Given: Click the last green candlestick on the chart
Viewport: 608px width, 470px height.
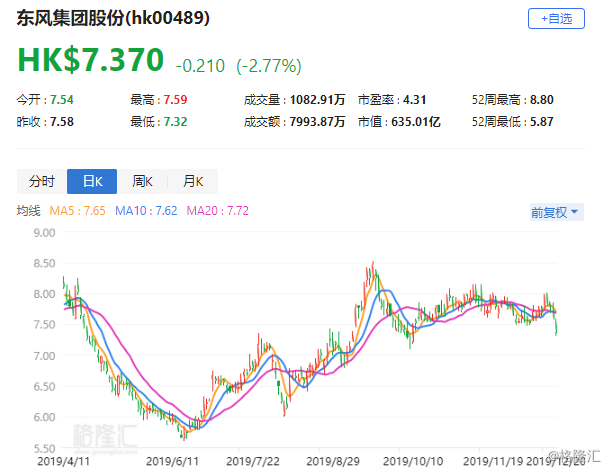Looking at the screenshot, I should 556,327.
